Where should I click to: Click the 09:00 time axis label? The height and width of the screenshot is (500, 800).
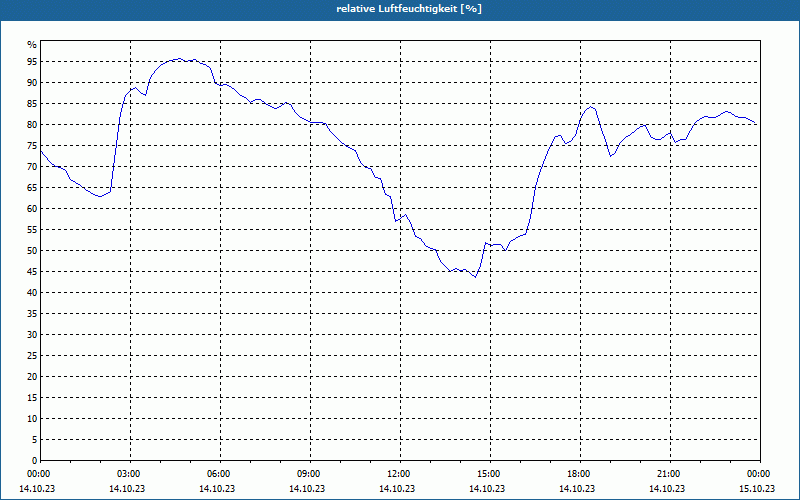pos(308,474)
